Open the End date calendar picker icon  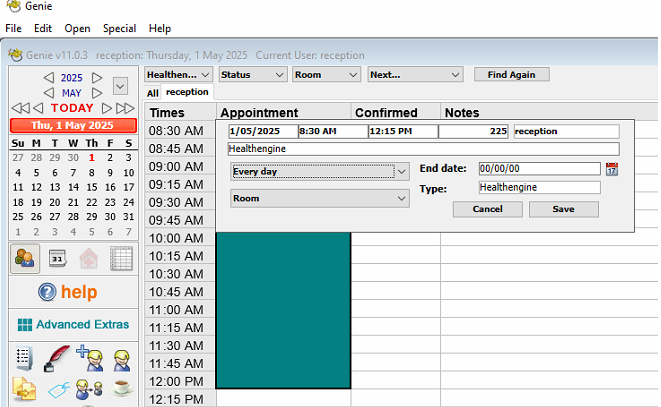click(x=612, y=169)
